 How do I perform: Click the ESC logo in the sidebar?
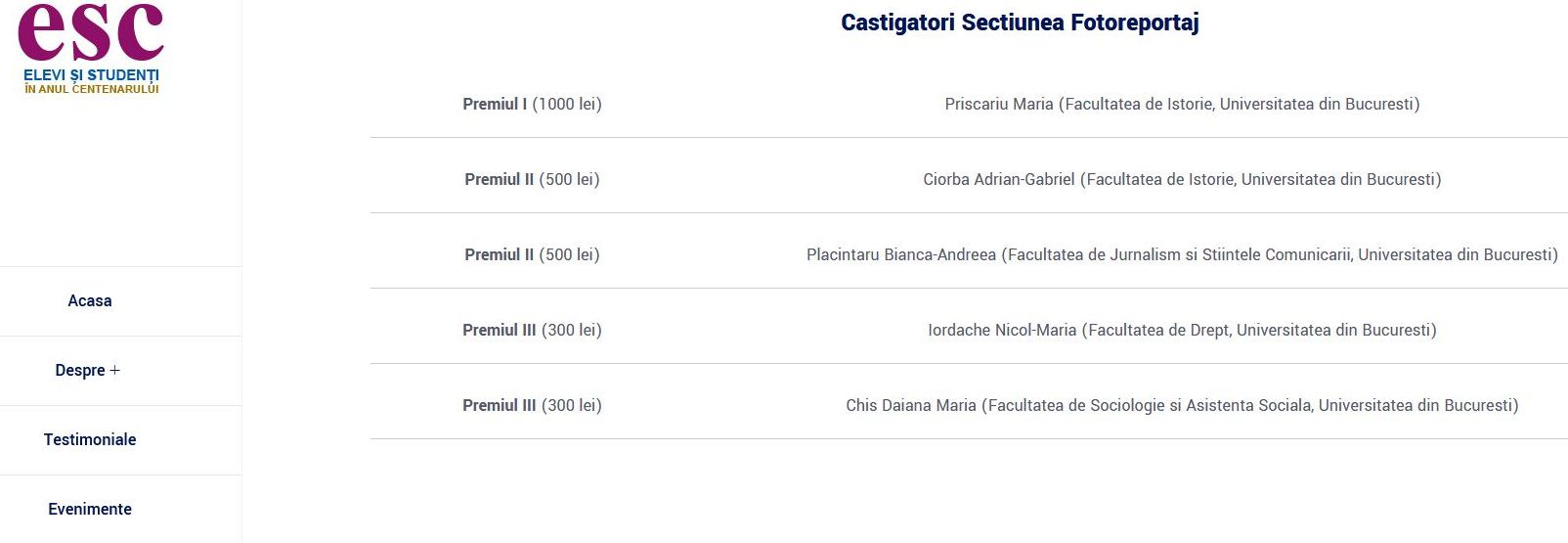coord(91,49)
